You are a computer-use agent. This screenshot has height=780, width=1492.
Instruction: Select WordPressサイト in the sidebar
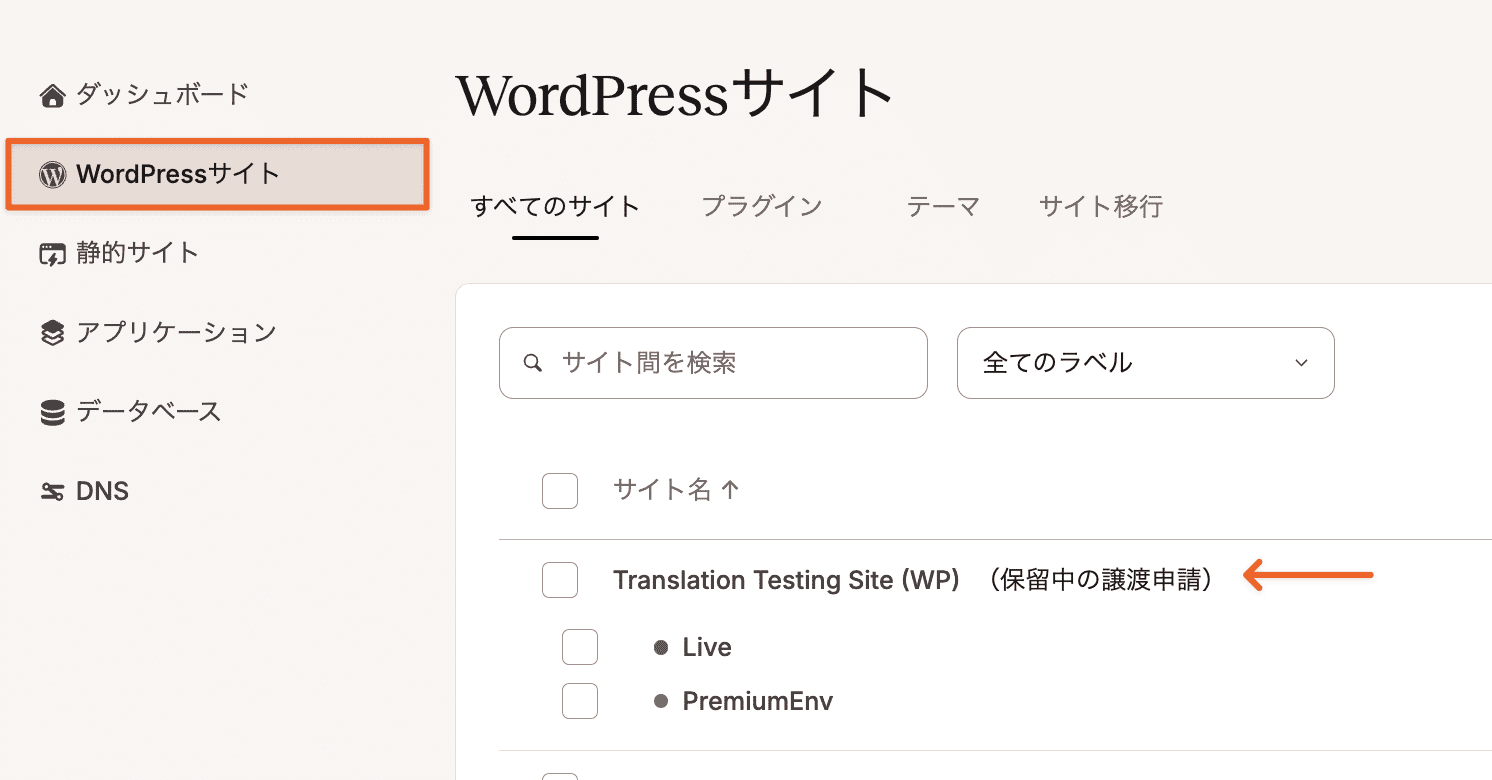tap(218, 174)
